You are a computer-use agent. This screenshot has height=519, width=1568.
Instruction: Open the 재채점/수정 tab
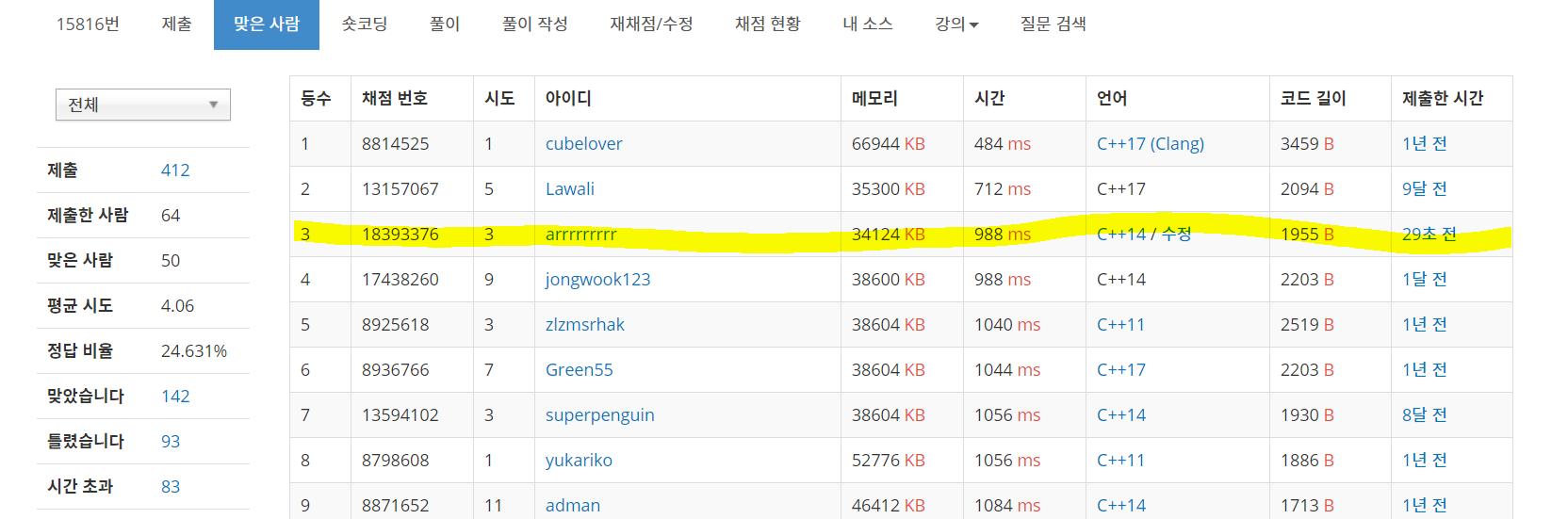tap(651, 24)
